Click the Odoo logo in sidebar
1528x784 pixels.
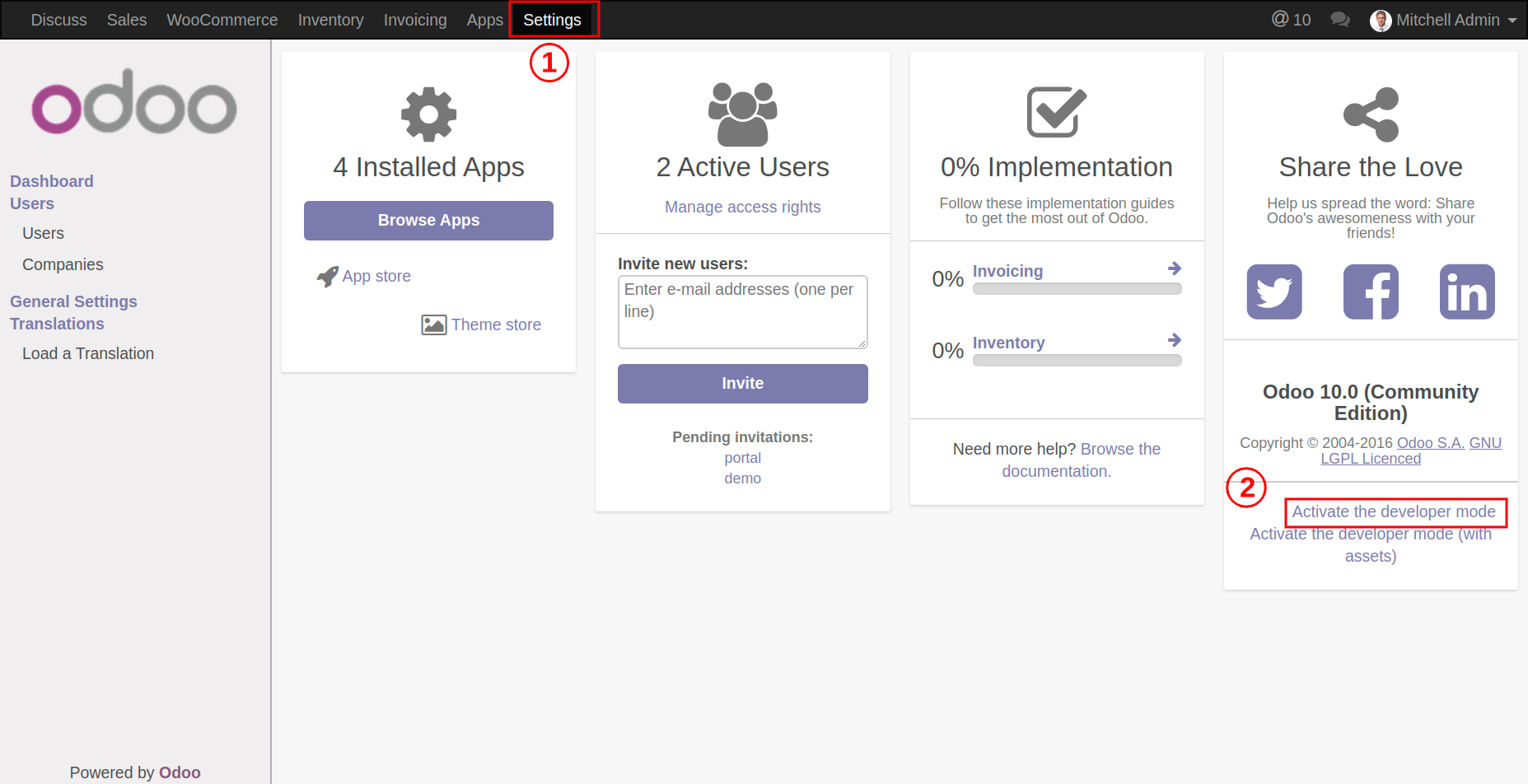(x=134, y=102)
